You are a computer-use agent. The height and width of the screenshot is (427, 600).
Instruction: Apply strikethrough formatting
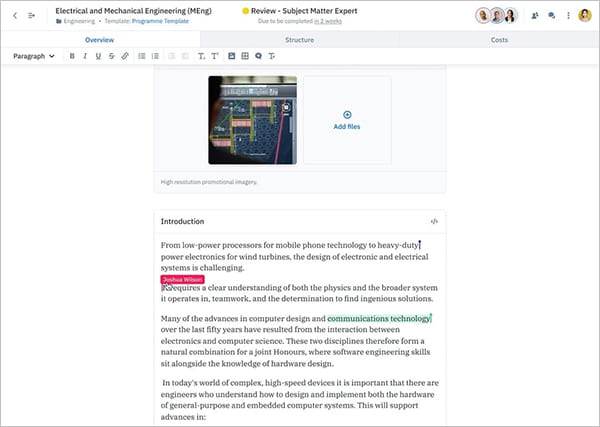click(111, 56)
